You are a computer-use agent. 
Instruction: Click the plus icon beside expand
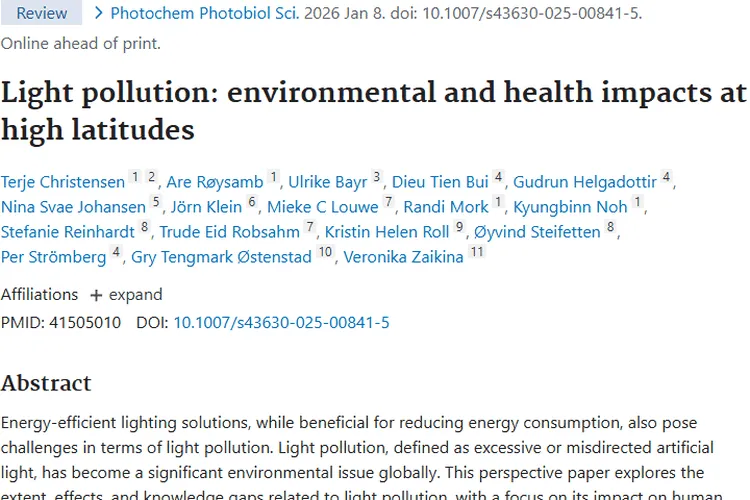pos(96,295)
